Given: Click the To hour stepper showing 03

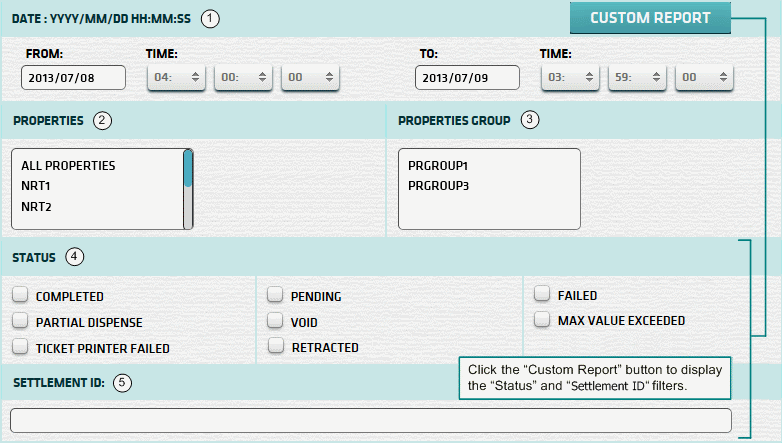Looking at the screenshot, I should [x=571, y=78].
